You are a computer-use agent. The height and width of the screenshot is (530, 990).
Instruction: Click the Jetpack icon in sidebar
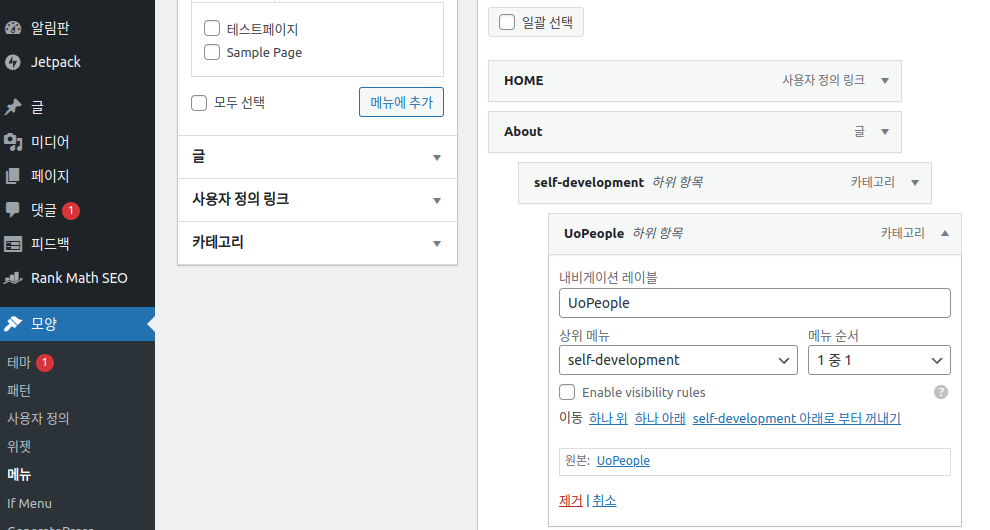click(13, 62)
